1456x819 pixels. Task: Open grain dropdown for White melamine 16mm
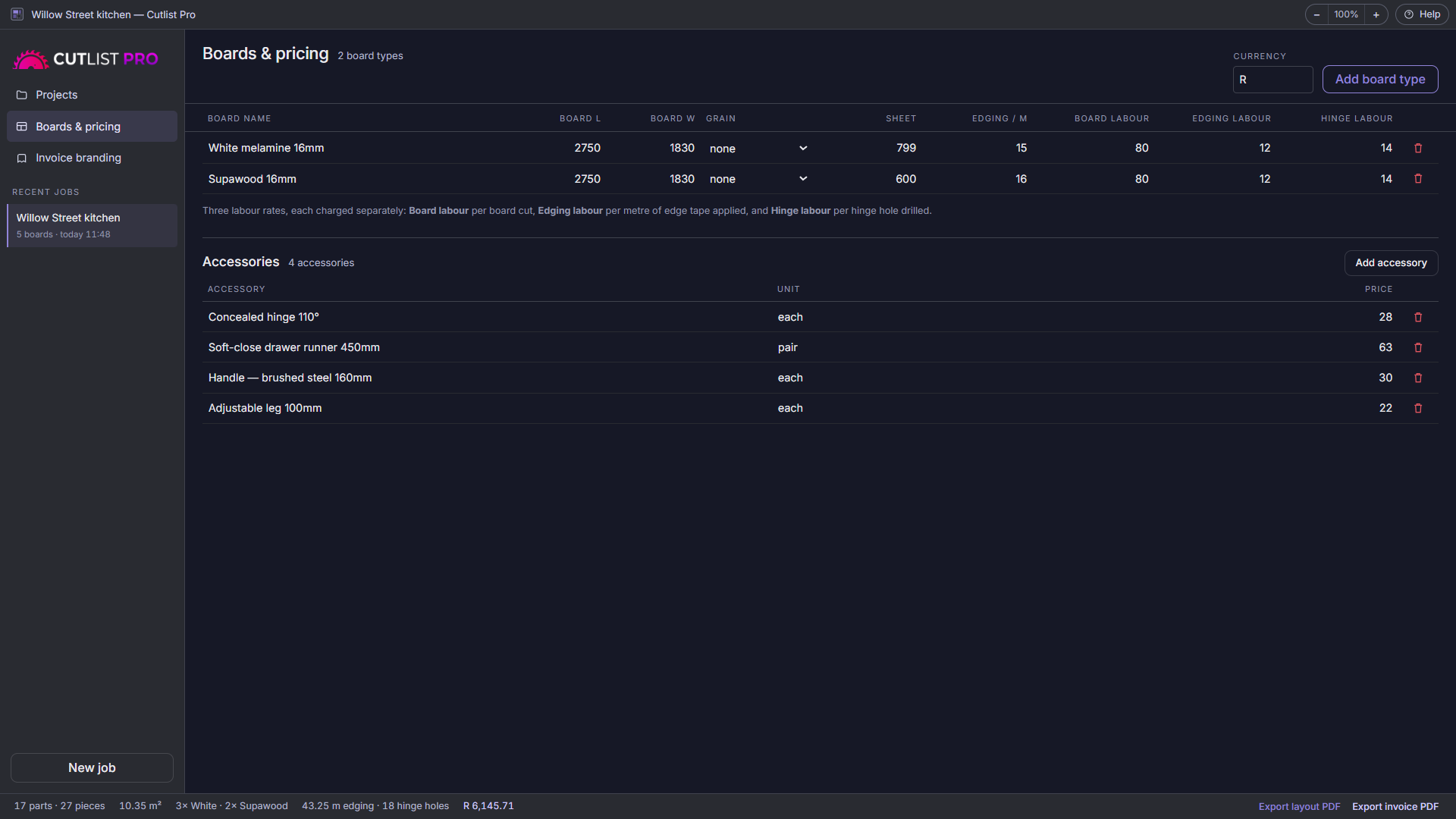point(758,149)
